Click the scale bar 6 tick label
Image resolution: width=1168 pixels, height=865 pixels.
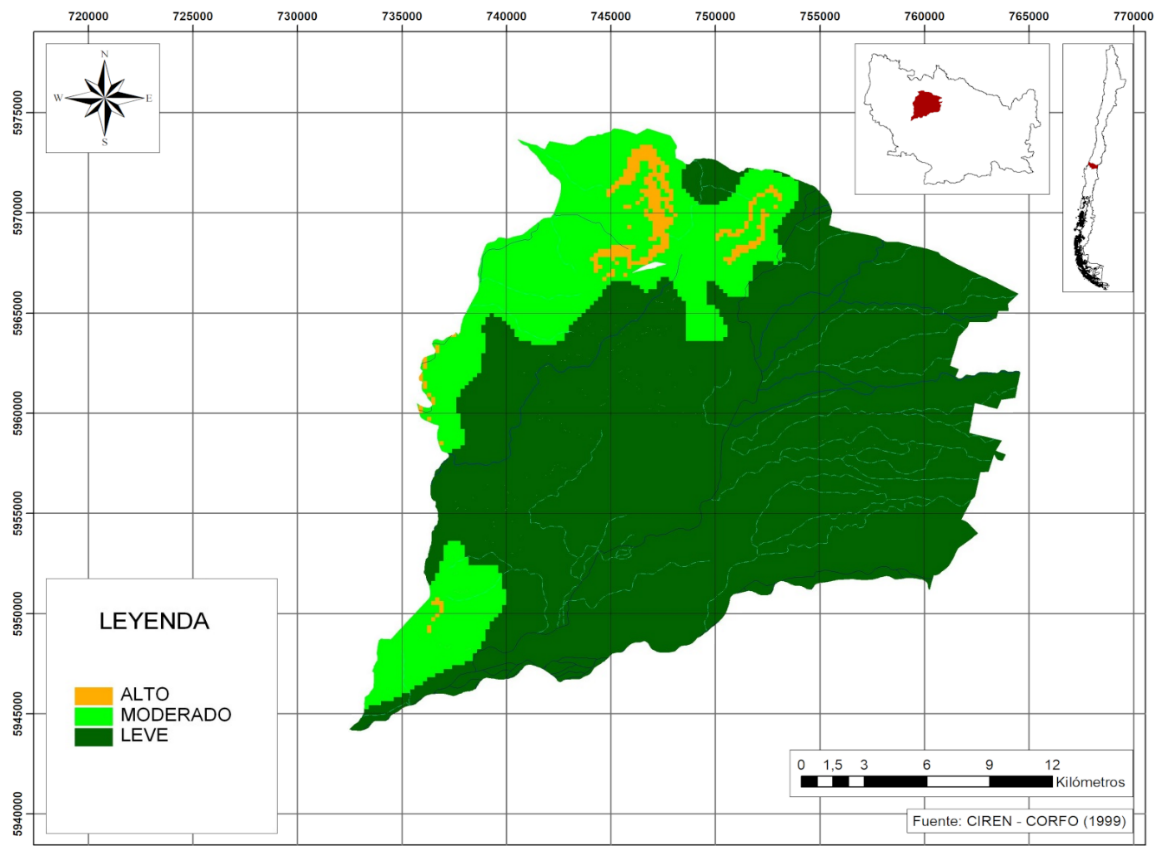click(926, 764)
